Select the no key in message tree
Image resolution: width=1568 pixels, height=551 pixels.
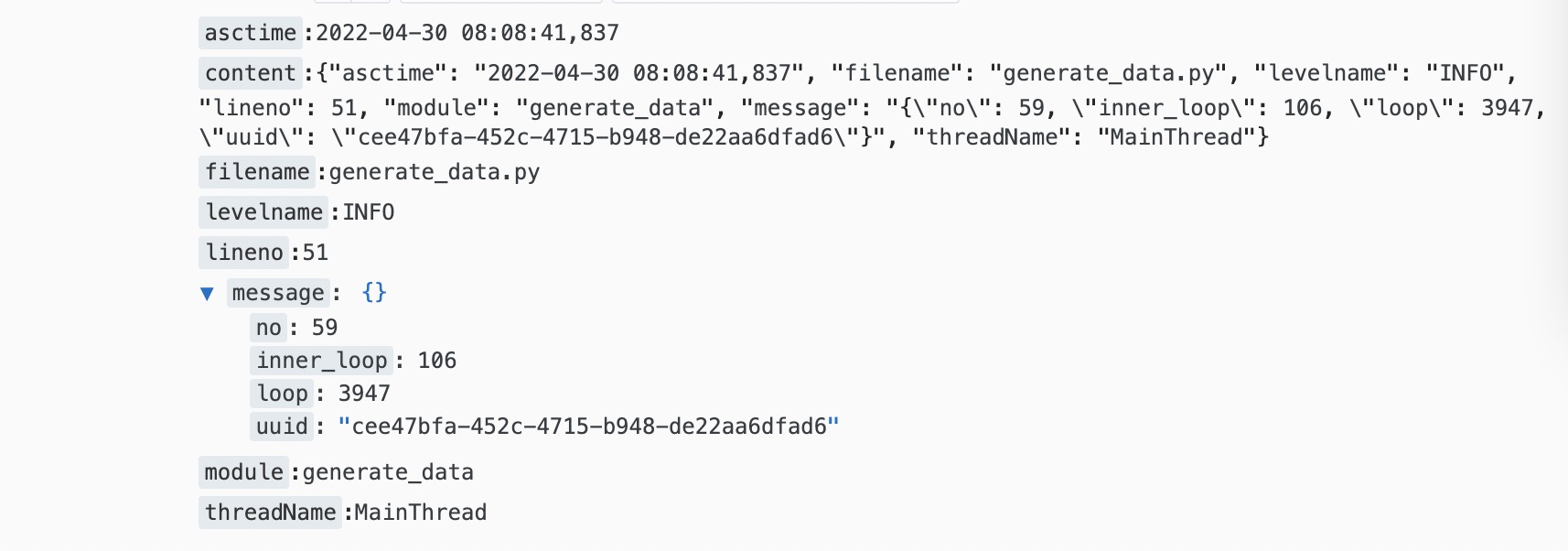[x=269, y=328]
